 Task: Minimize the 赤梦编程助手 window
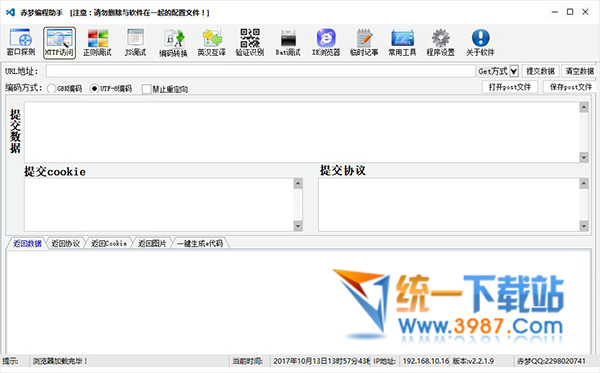[554, 12]
